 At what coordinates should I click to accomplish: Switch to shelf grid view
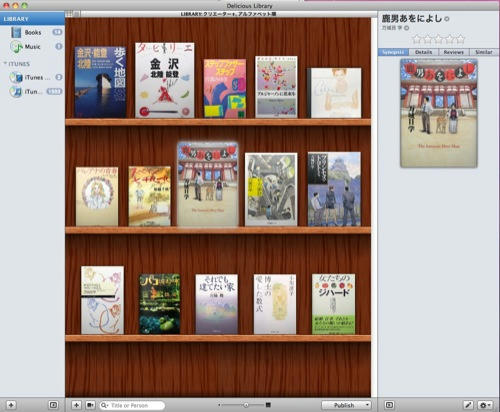point(69,14)
